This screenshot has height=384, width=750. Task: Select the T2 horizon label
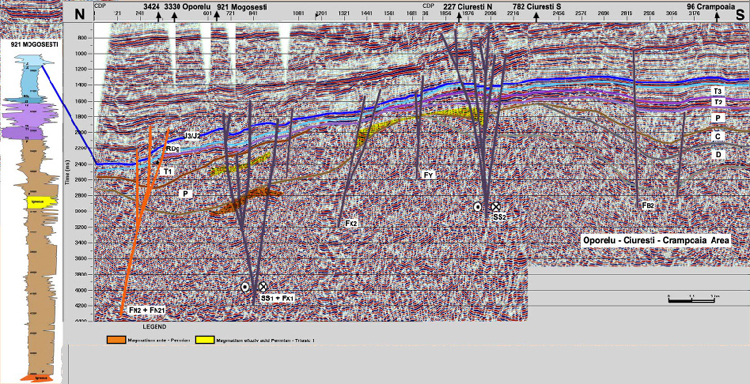pyautogui.click(x=718, y=102)
